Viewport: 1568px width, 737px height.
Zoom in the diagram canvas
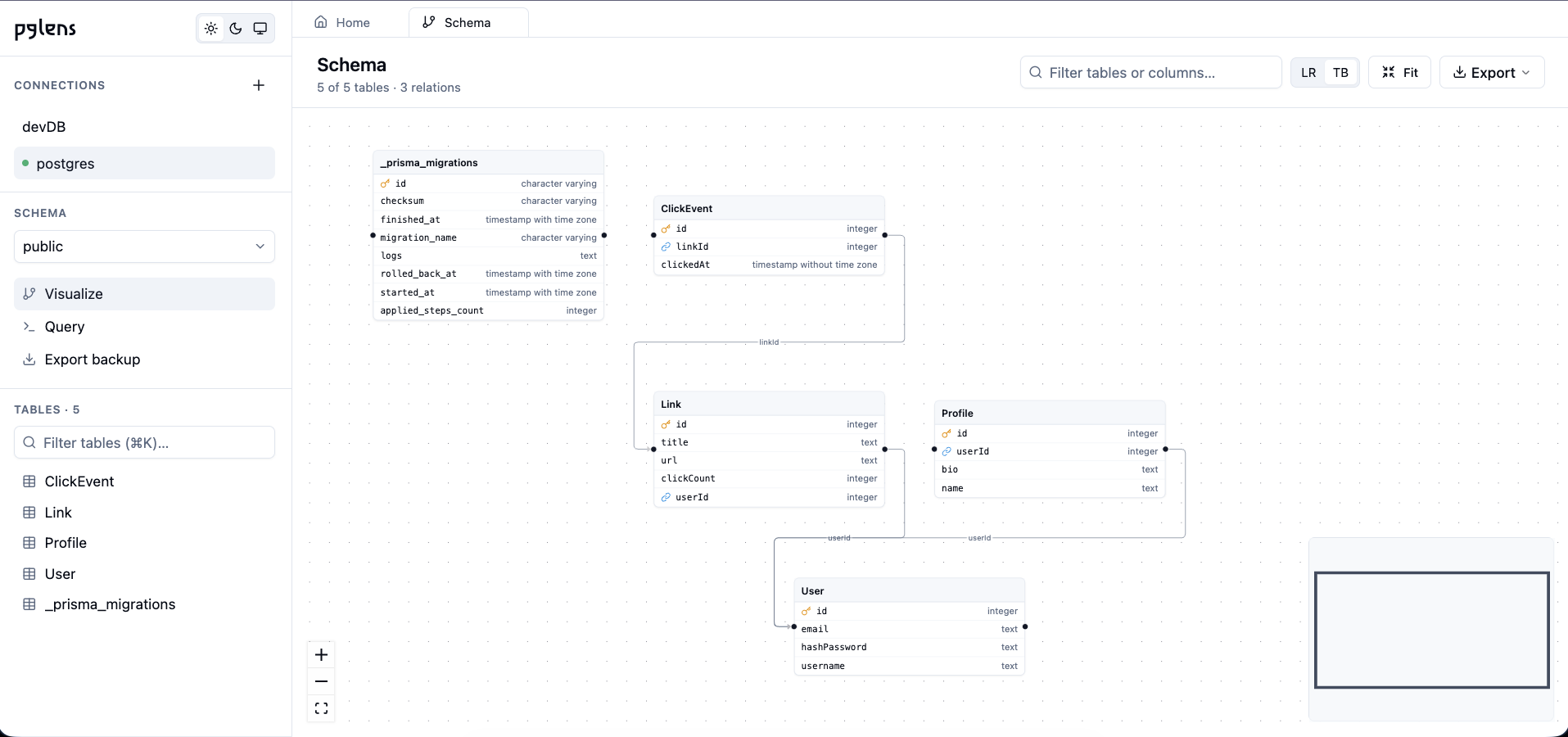(321, 654)
